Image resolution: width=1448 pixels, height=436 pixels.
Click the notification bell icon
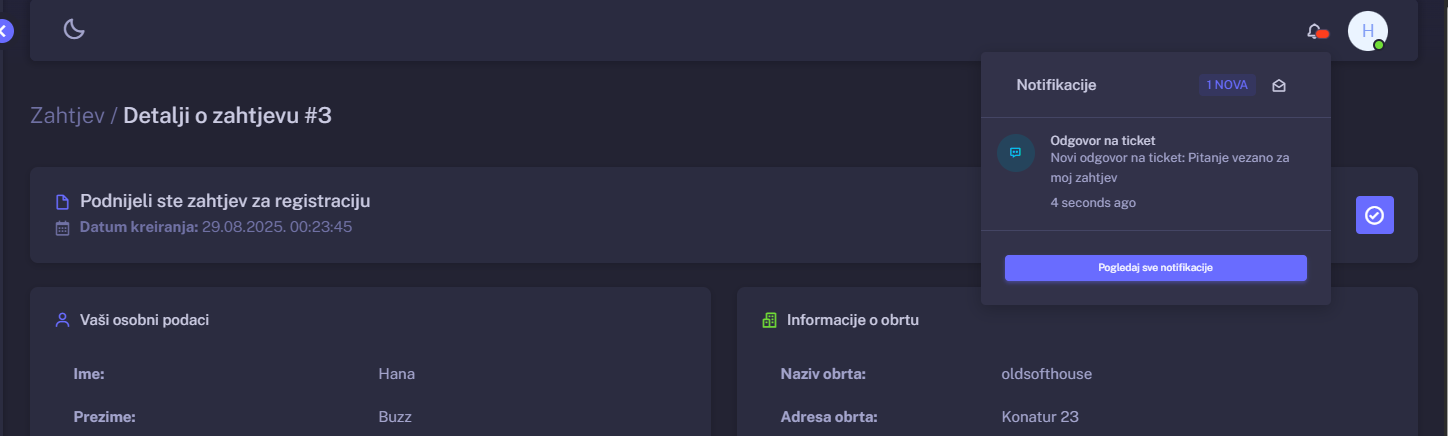pyautogui.click(x=1314, y=32)
